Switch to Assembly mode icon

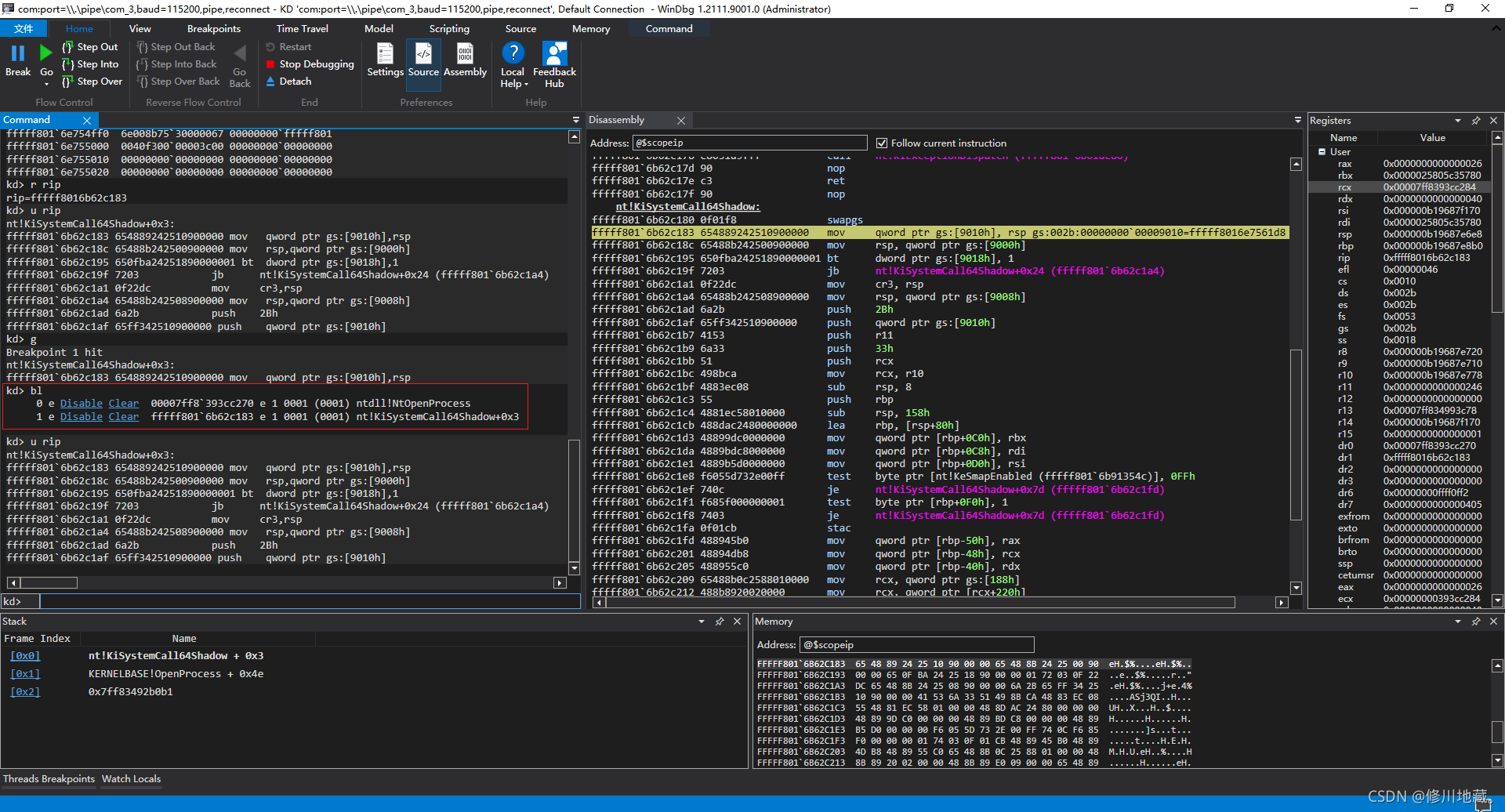pos(465,53)
